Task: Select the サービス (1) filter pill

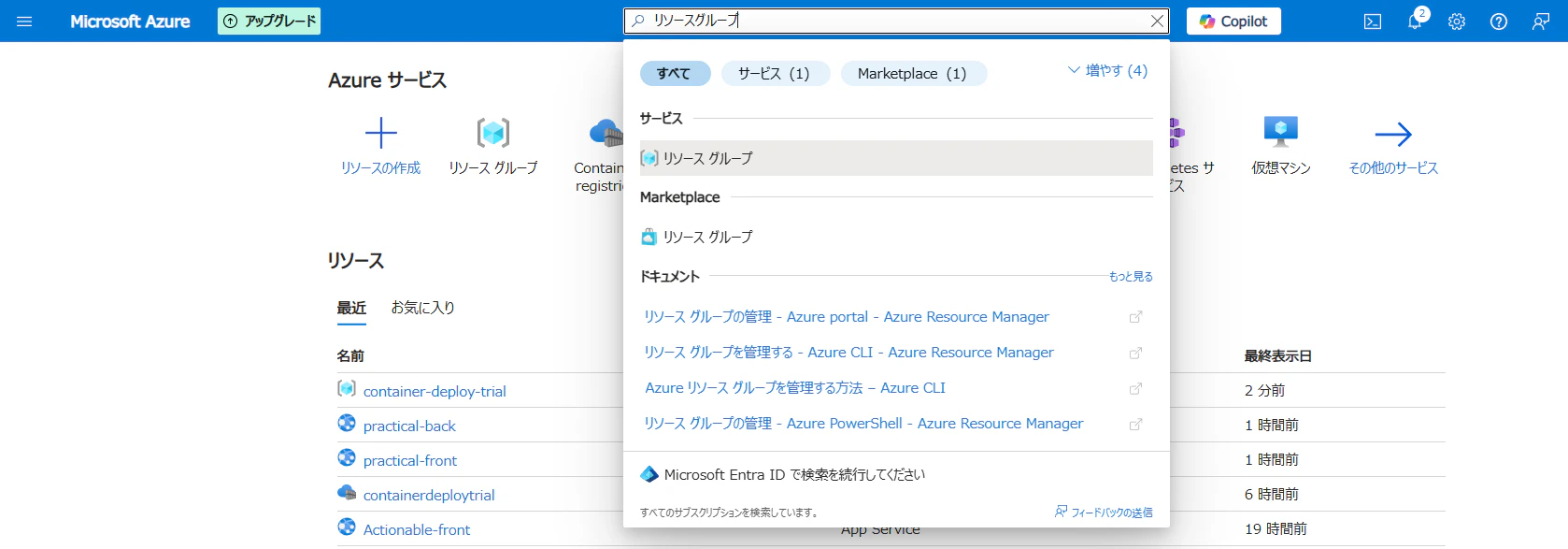Action: (775, 74)
